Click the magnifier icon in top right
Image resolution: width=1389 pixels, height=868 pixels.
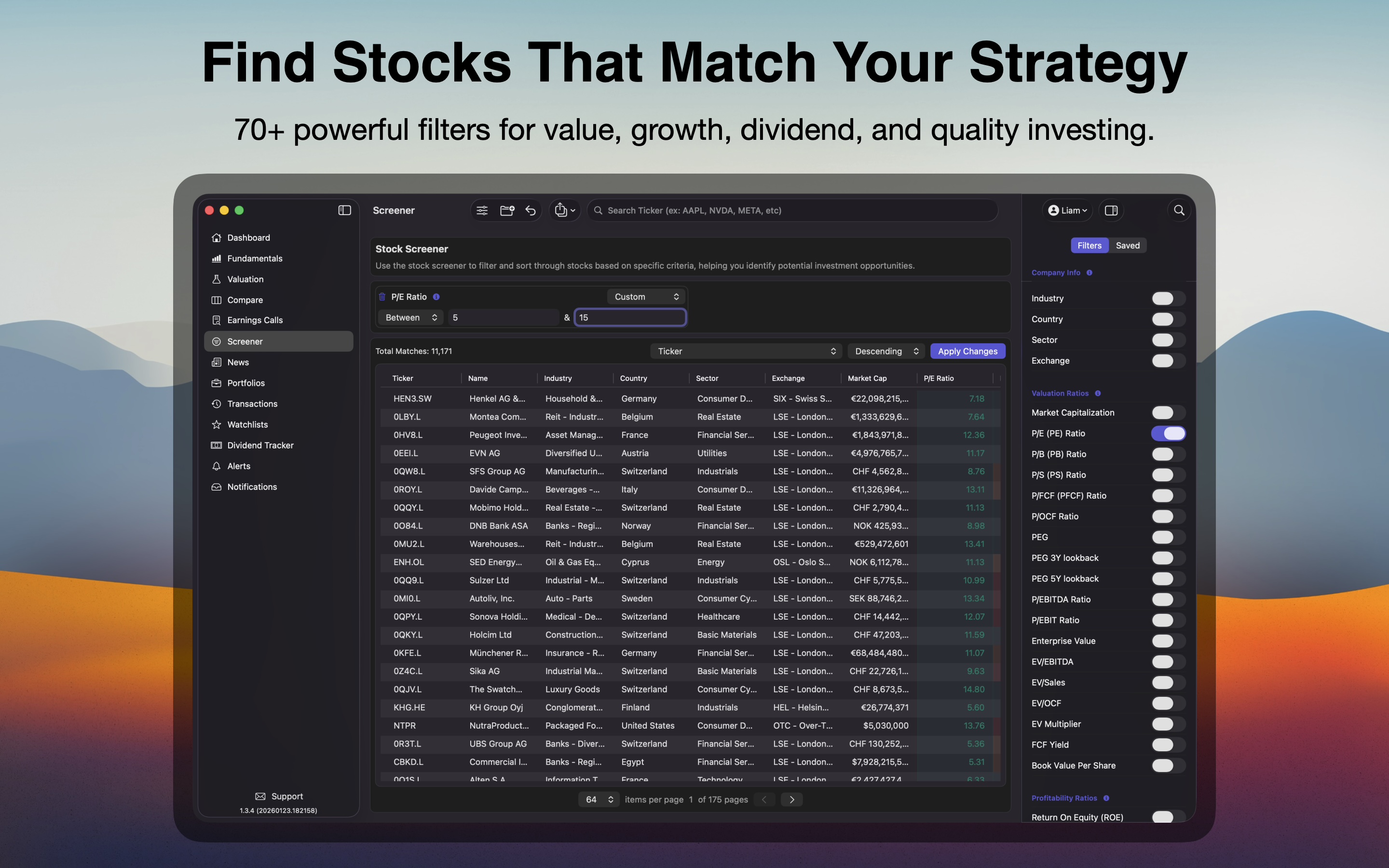(x=1179, y=211)
